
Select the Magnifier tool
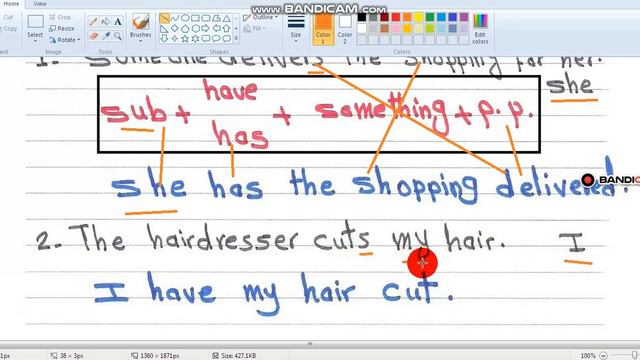pos(118,36)
